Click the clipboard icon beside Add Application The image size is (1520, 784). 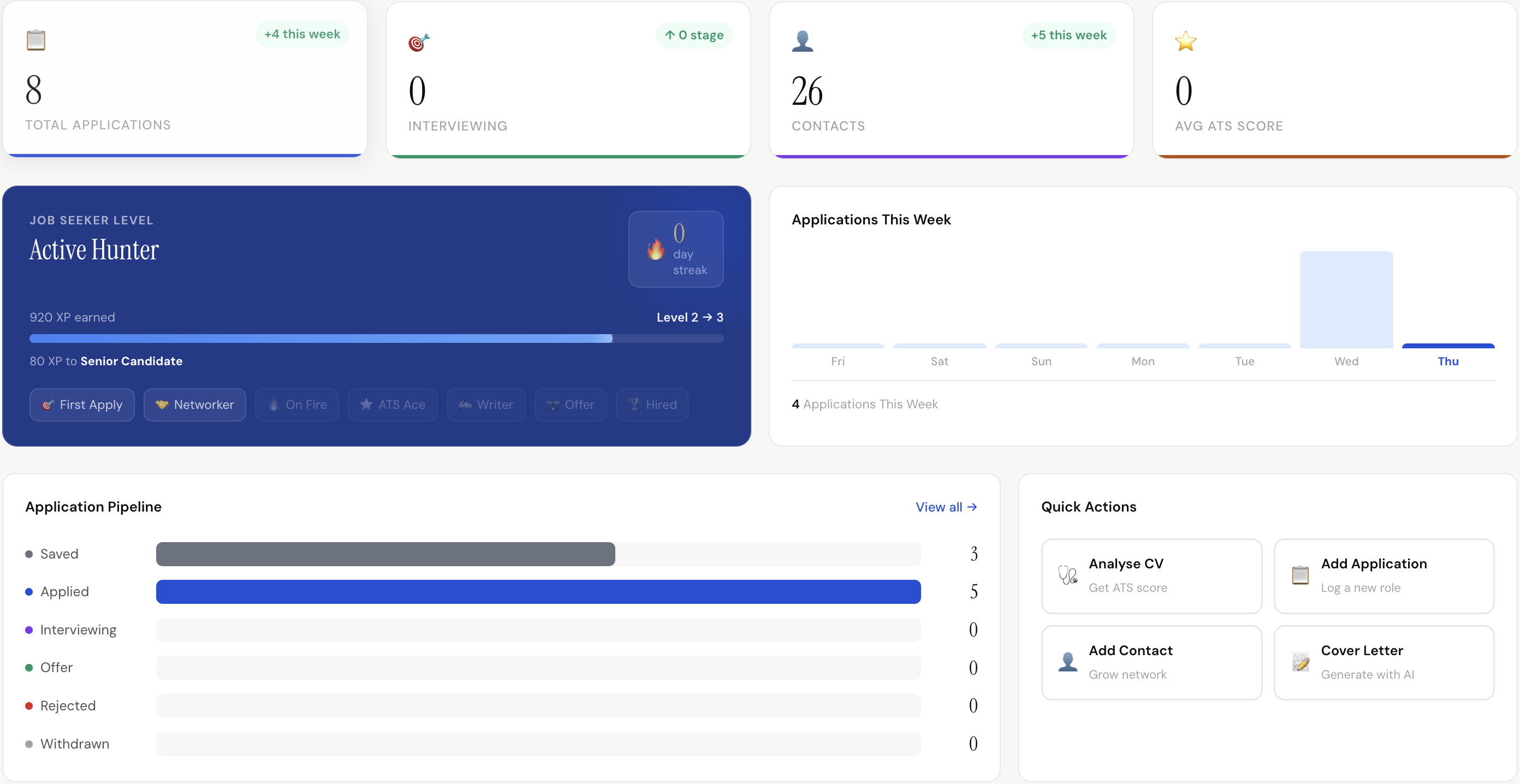pos(1300,575)
